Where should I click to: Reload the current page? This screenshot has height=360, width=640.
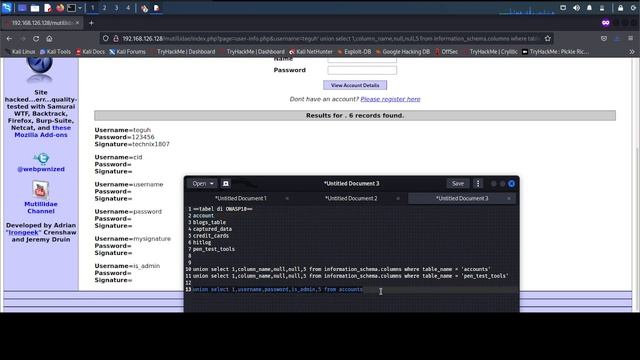(36, 38)
